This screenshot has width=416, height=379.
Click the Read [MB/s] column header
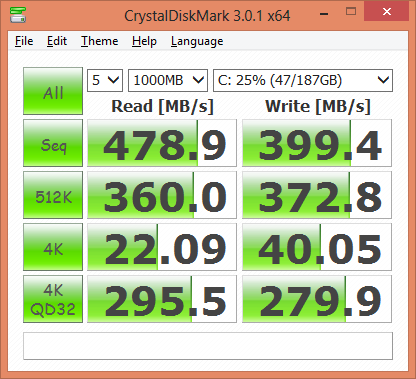(162, 107)
